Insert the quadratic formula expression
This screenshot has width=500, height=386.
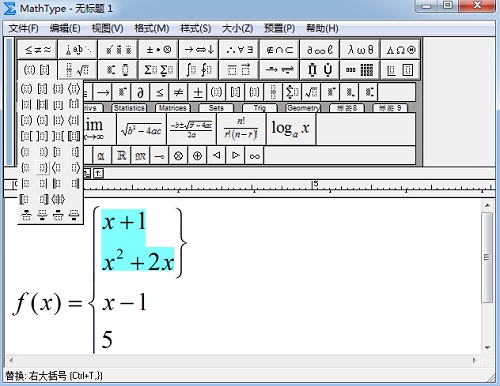pyautogui.click(x=191, y=129)
